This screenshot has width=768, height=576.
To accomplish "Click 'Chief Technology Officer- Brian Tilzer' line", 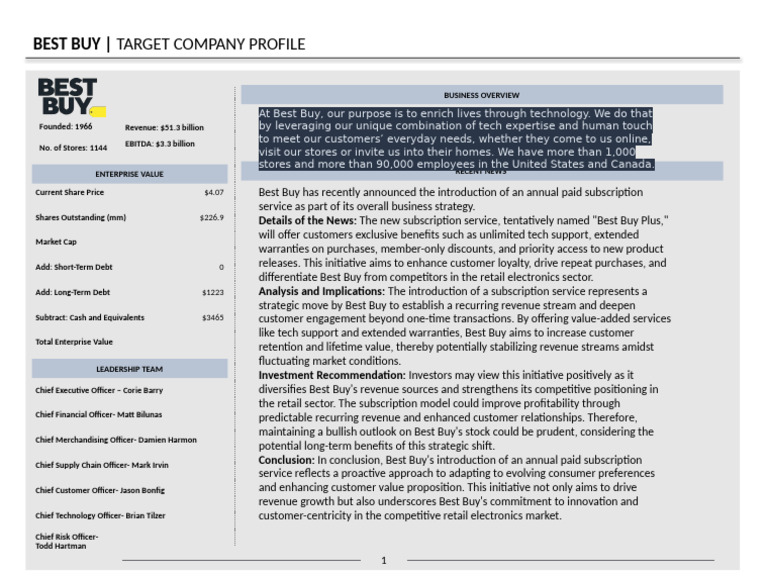I will (x=100, y=515).
